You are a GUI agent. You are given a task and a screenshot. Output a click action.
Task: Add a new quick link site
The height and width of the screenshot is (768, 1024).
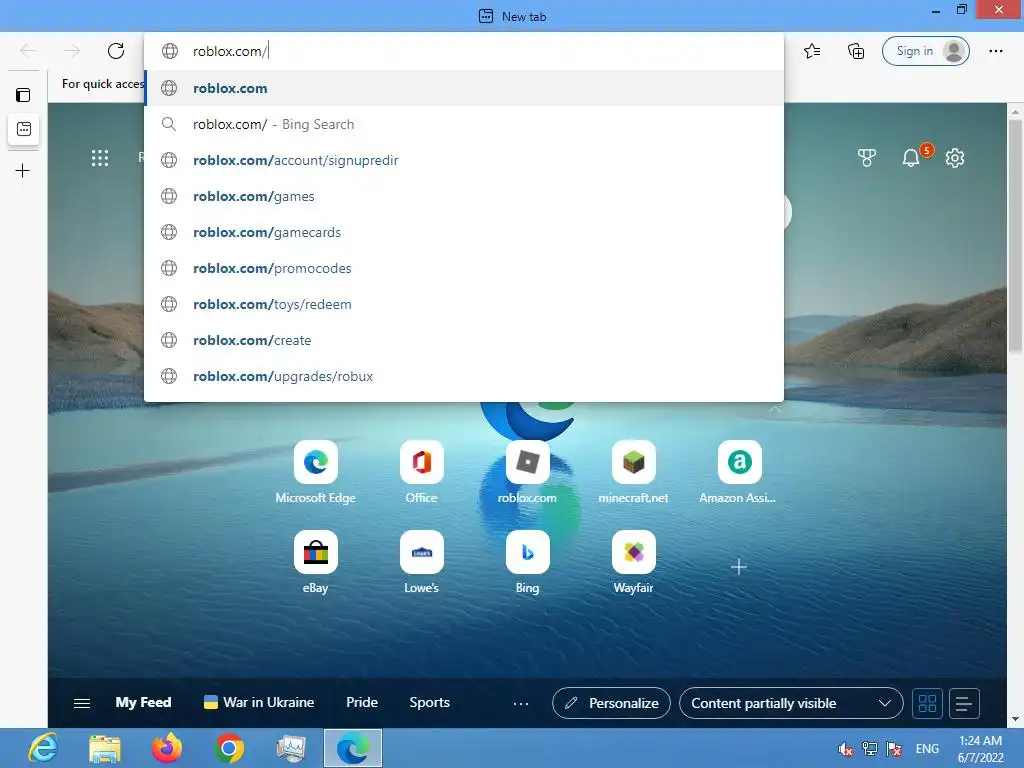click(739, 567)
